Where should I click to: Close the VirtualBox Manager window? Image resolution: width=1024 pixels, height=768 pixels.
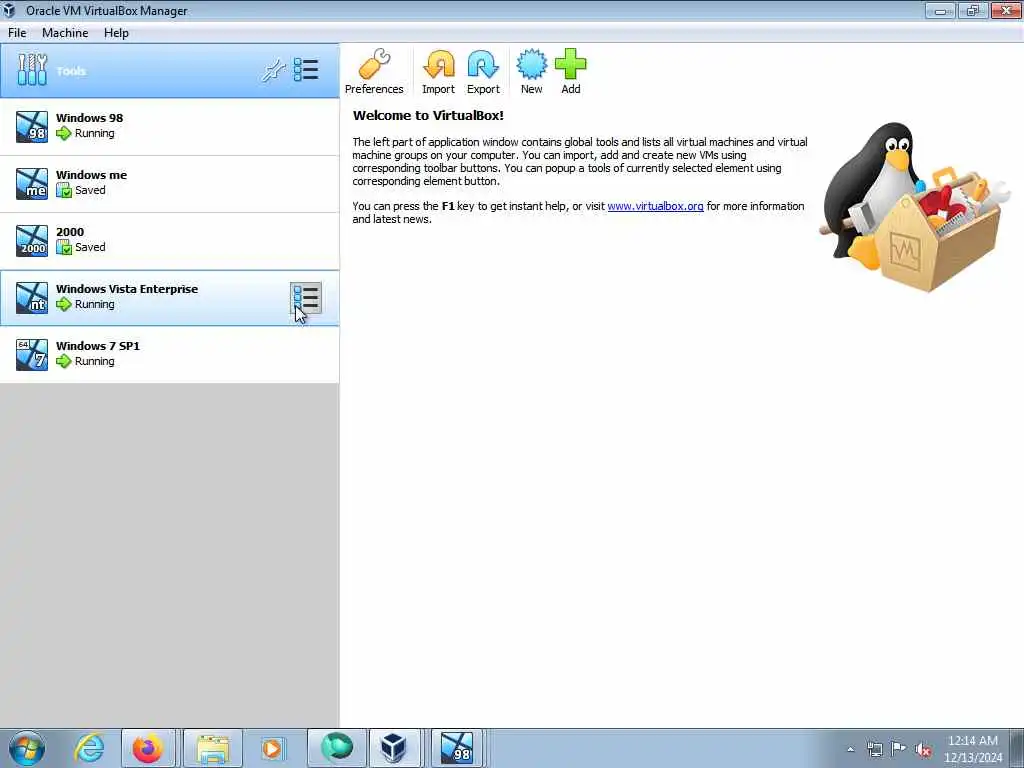point(1006,10)
